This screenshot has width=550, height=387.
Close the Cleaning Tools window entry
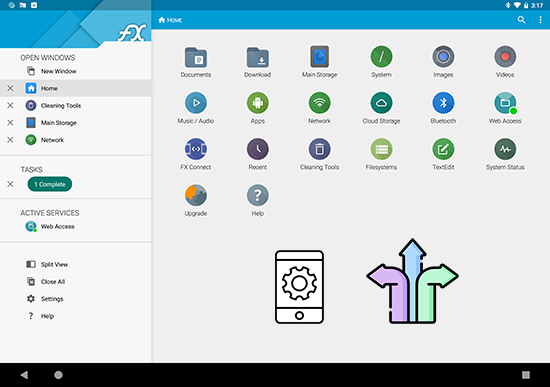[11, 106]
